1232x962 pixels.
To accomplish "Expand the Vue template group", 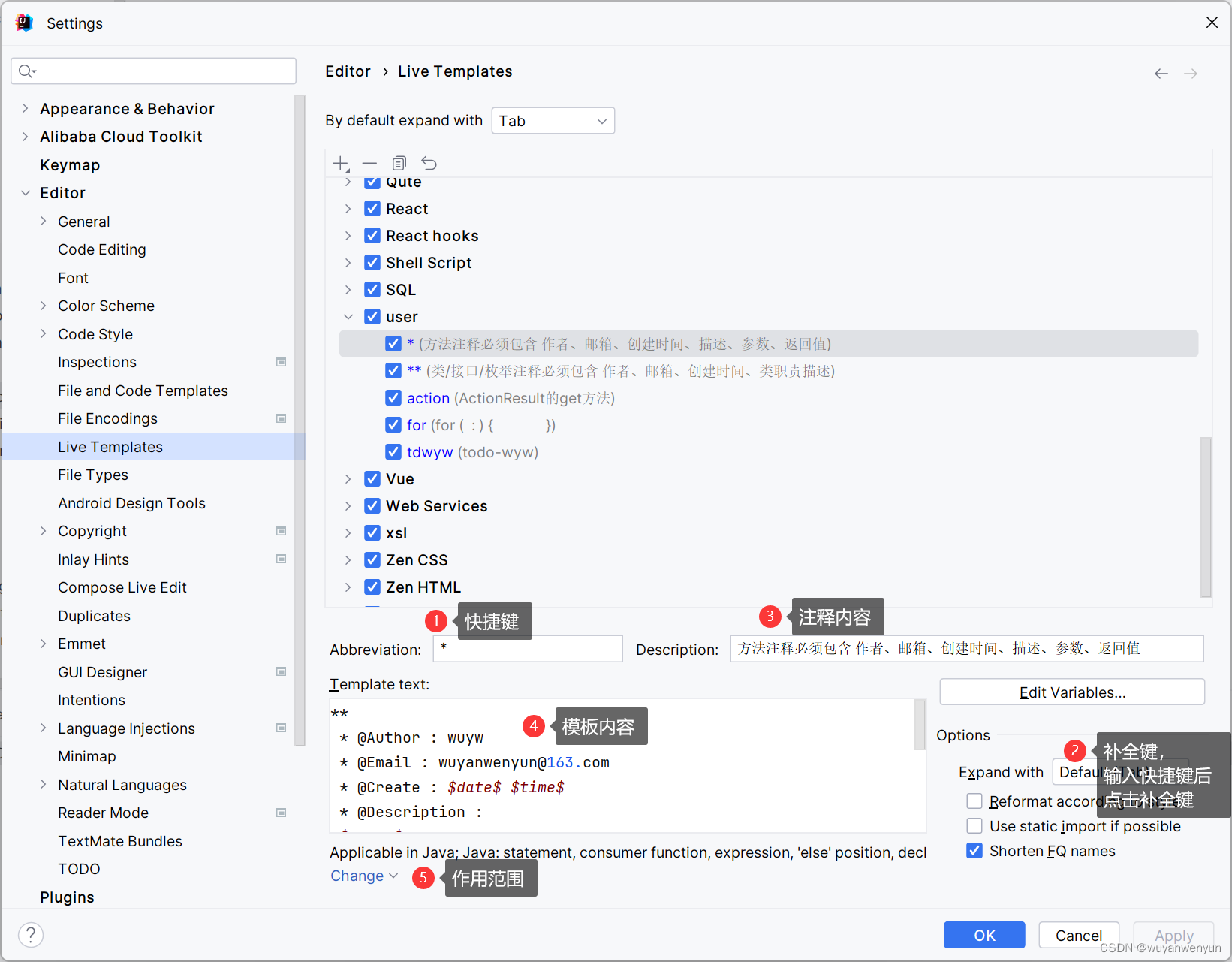I will click(348, 479).
